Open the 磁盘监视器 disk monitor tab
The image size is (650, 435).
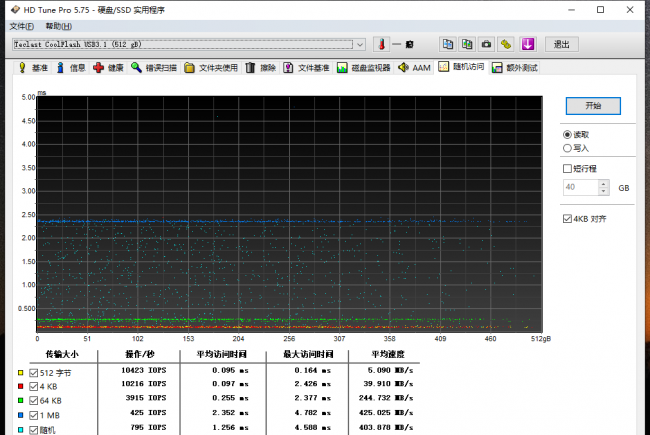coord(364,68)
